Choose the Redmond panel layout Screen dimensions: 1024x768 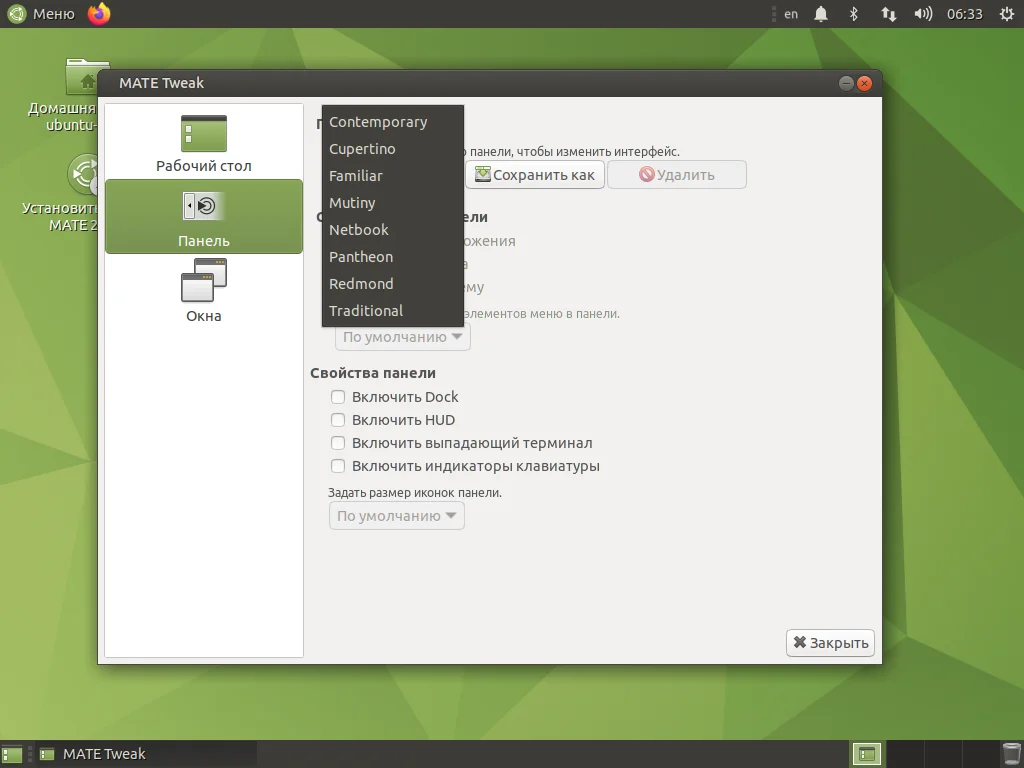click(x=392, y=284)
